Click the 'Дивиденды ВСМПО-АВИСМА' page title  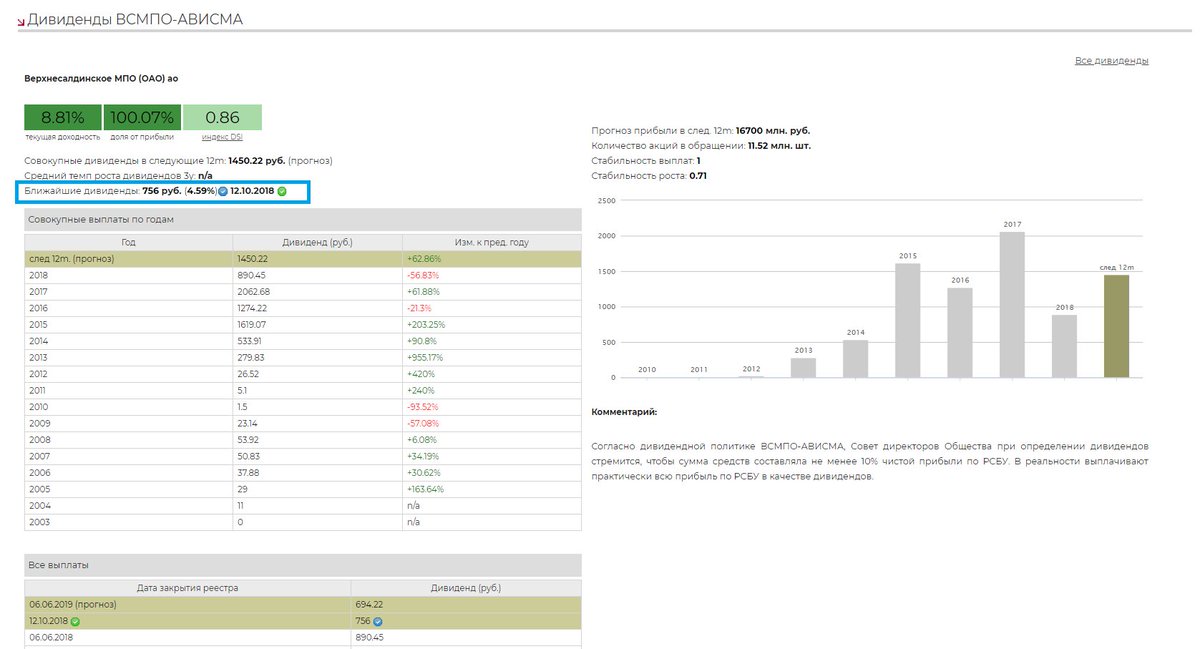135,19
